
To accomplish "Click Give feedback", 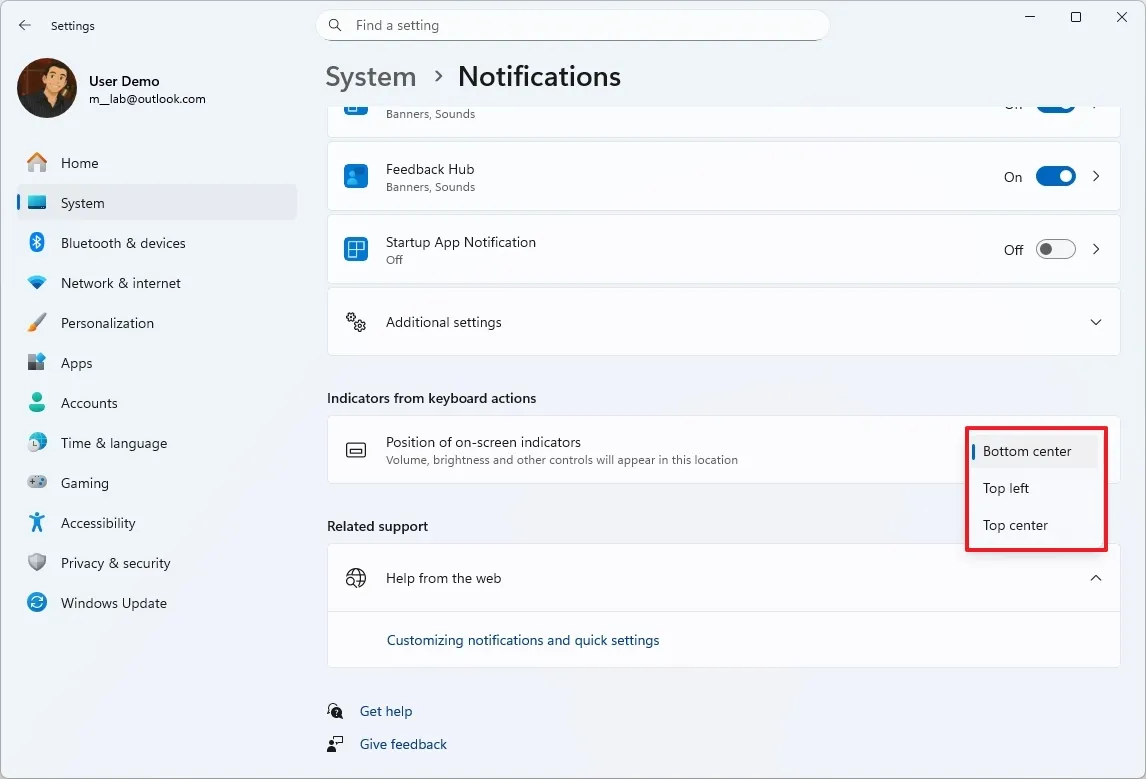I will [x=403, y=744].
